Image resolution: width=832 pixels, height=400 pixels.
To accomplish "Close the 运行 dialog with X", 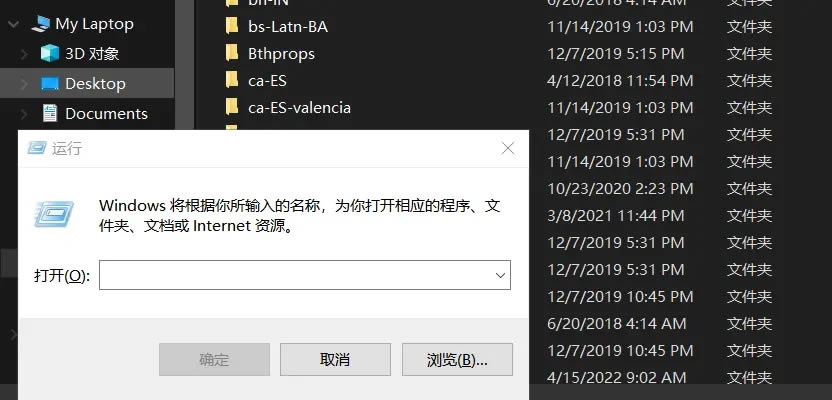I will (x=508, y=149).
